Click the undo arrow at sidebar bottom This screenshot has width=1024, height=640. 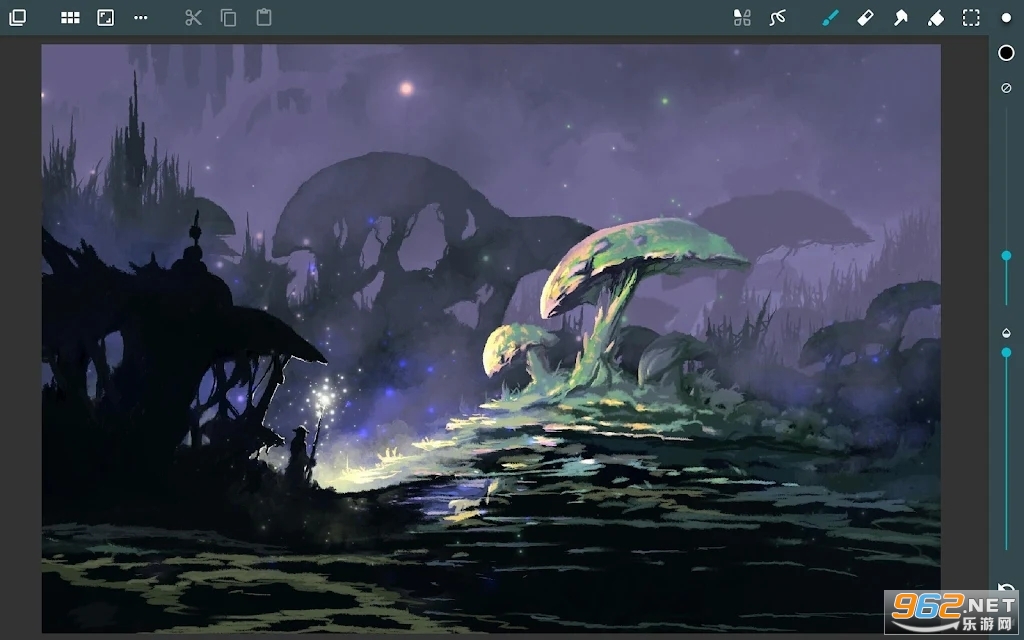(1006, 589)
